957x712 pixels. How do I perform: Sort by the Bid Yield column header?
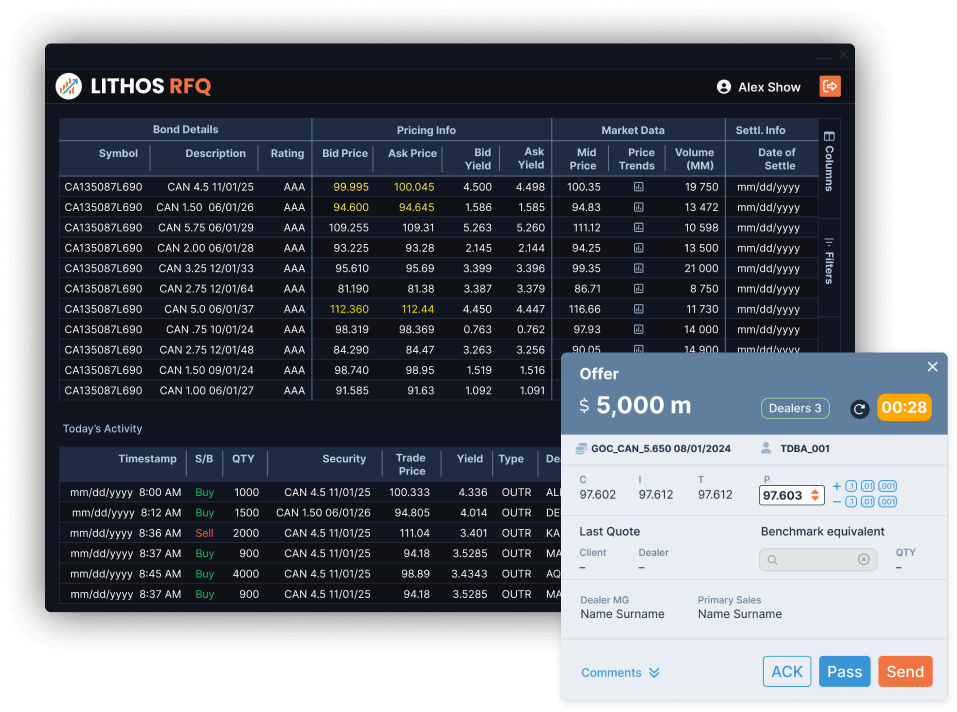click(478, 159)
